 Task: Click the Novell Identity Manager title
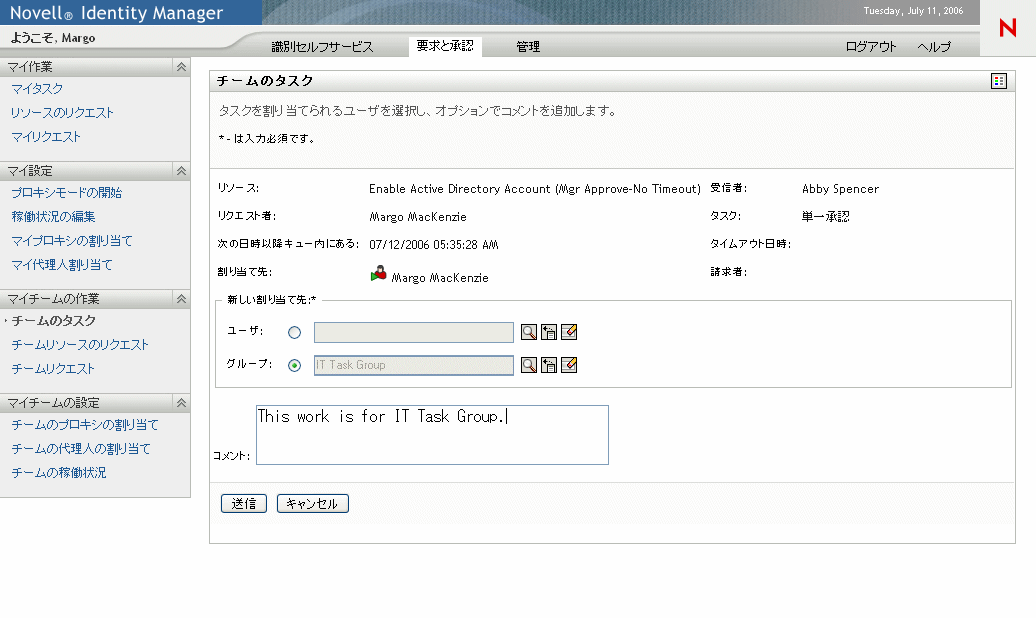[x=116, y=13]
